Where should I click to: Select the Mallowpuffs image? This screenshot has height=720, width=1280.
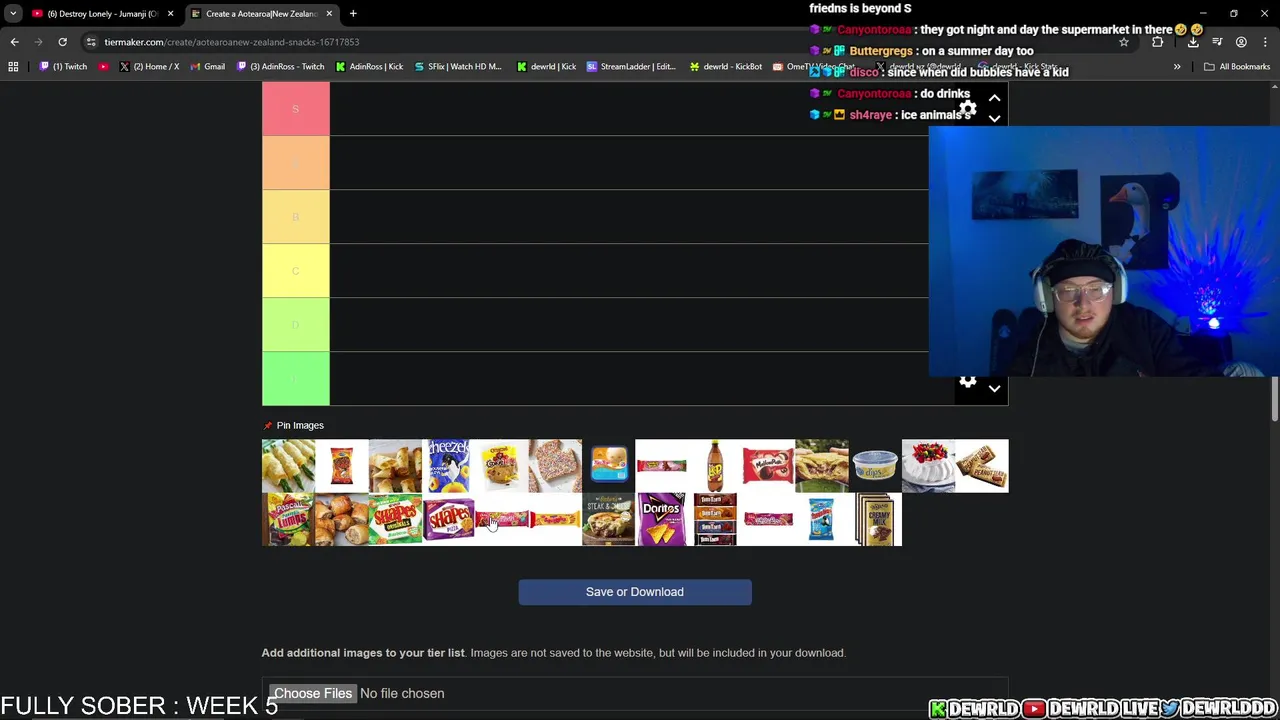click(x=768, y=466)
